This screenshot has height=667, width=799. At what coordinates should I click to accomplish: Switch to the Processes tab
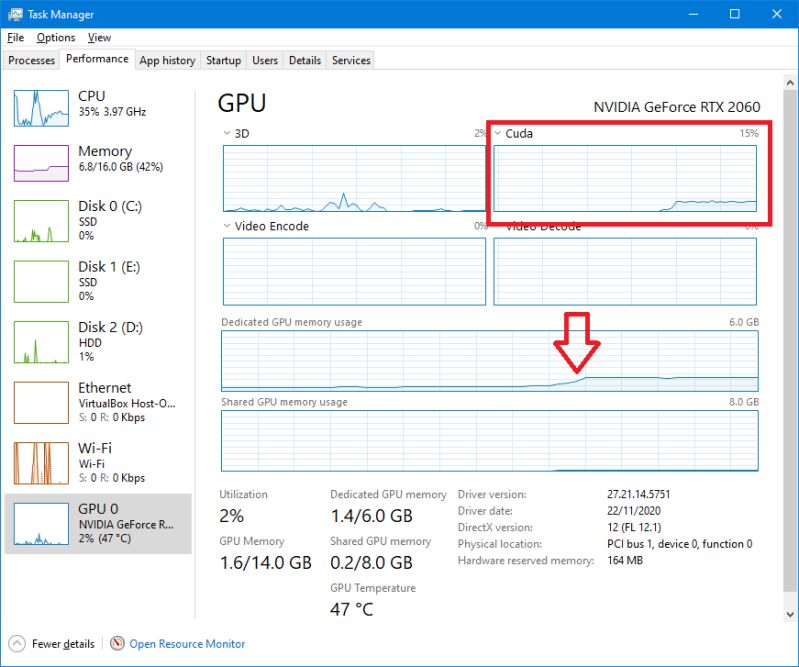click(x=32, y=60)
